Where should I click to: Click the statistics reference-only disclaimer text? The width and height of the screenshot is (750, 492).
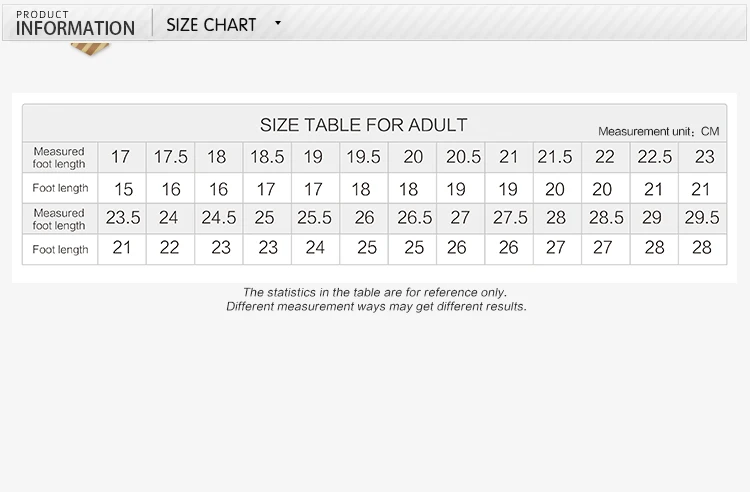375,292
